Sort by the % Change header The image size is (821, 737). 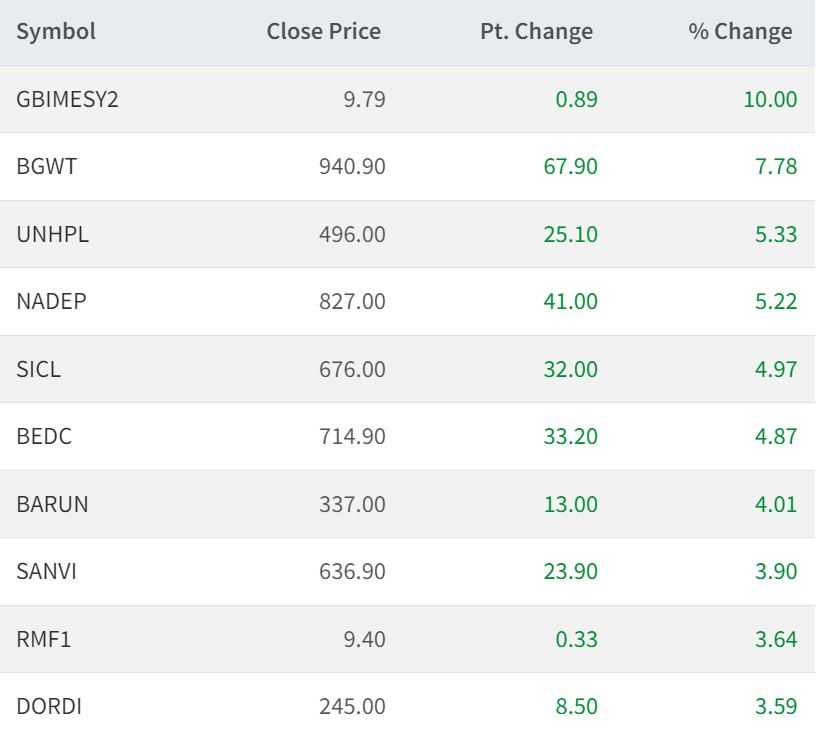[740, 32]
